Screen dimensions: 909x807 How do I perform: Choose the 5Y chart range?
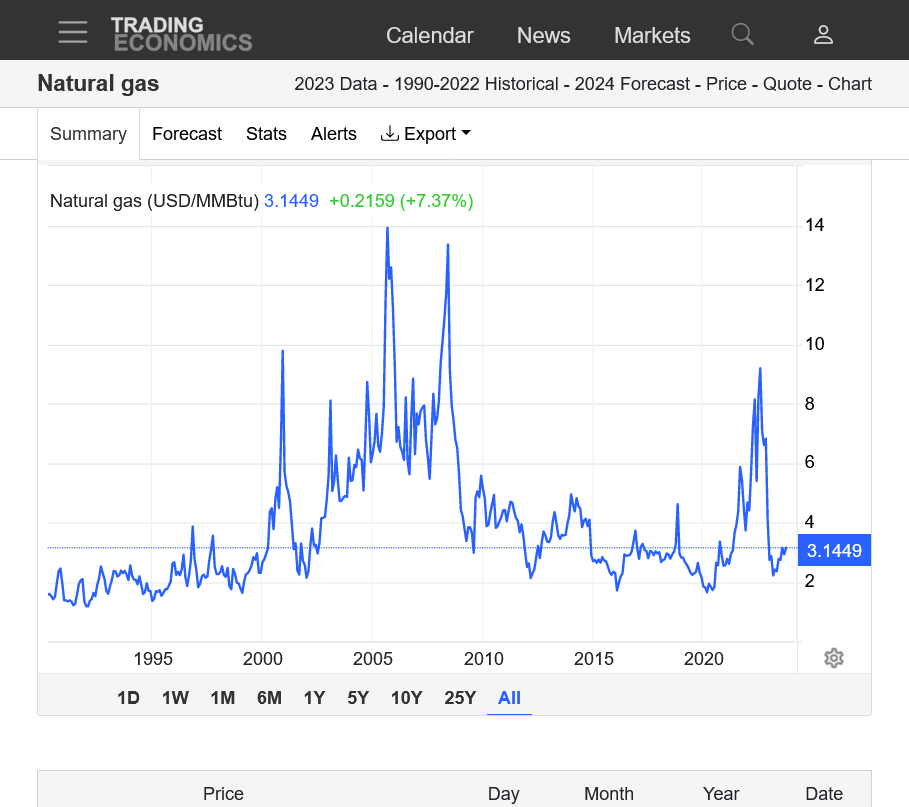pos(358,698)
